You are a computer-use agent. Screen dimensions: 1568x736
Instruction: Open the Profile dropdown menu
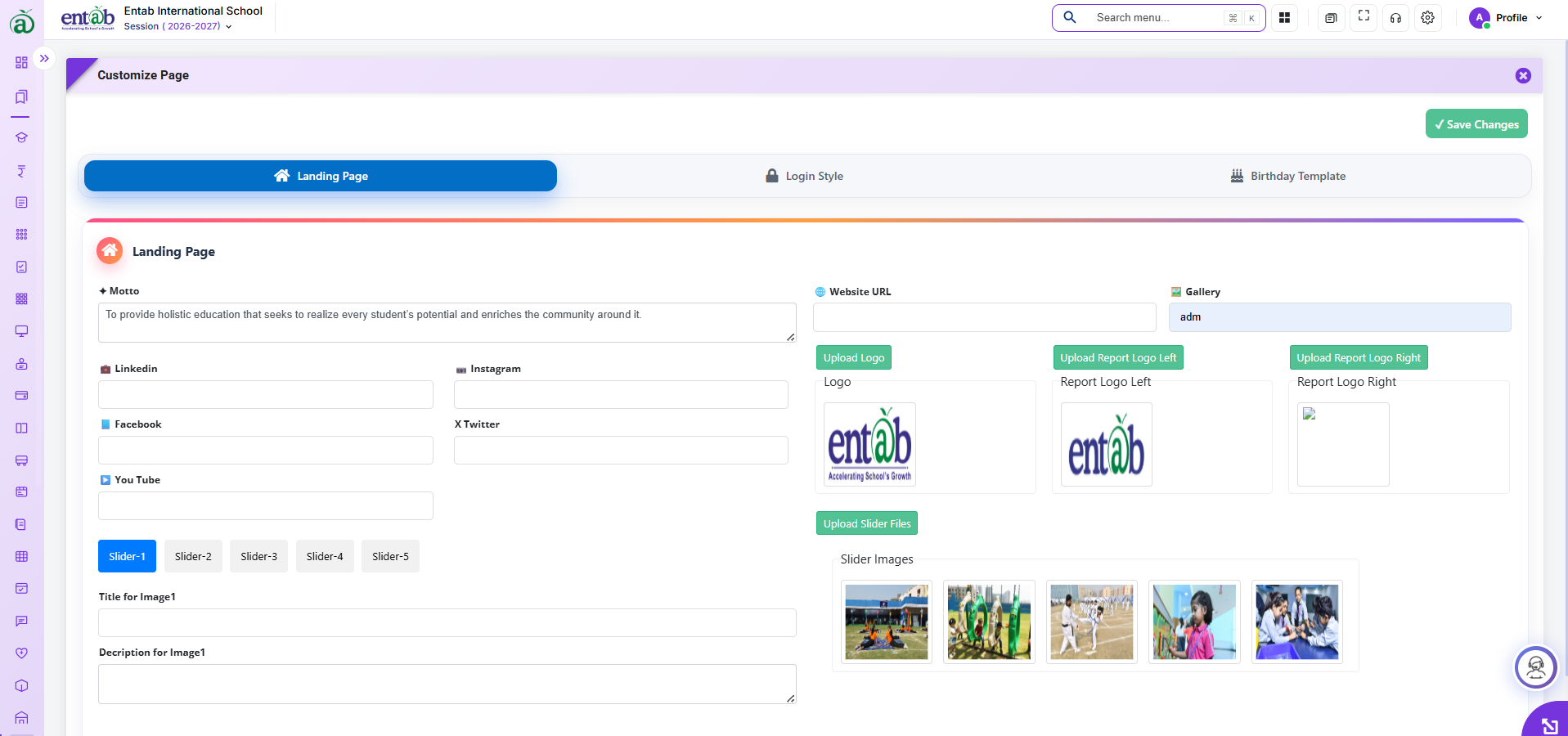coord(1506,18)
